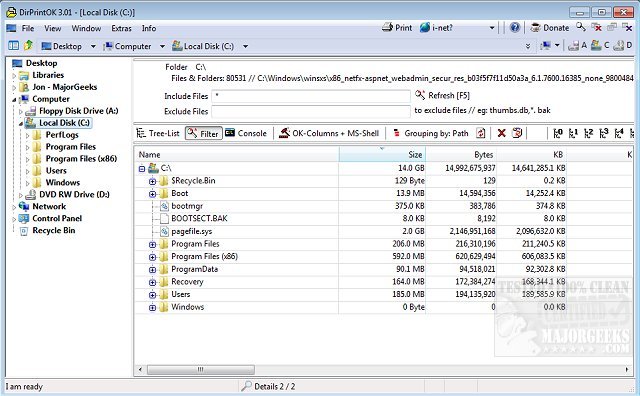
Task: Expand the $Recycle.Bin folder node
Action: [x=153, y=181]
